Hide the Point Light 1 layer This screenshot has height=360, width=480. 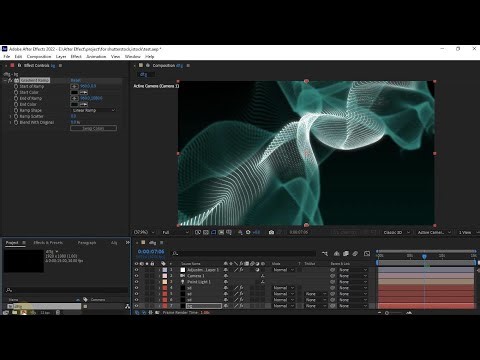[x=136, y=282]
